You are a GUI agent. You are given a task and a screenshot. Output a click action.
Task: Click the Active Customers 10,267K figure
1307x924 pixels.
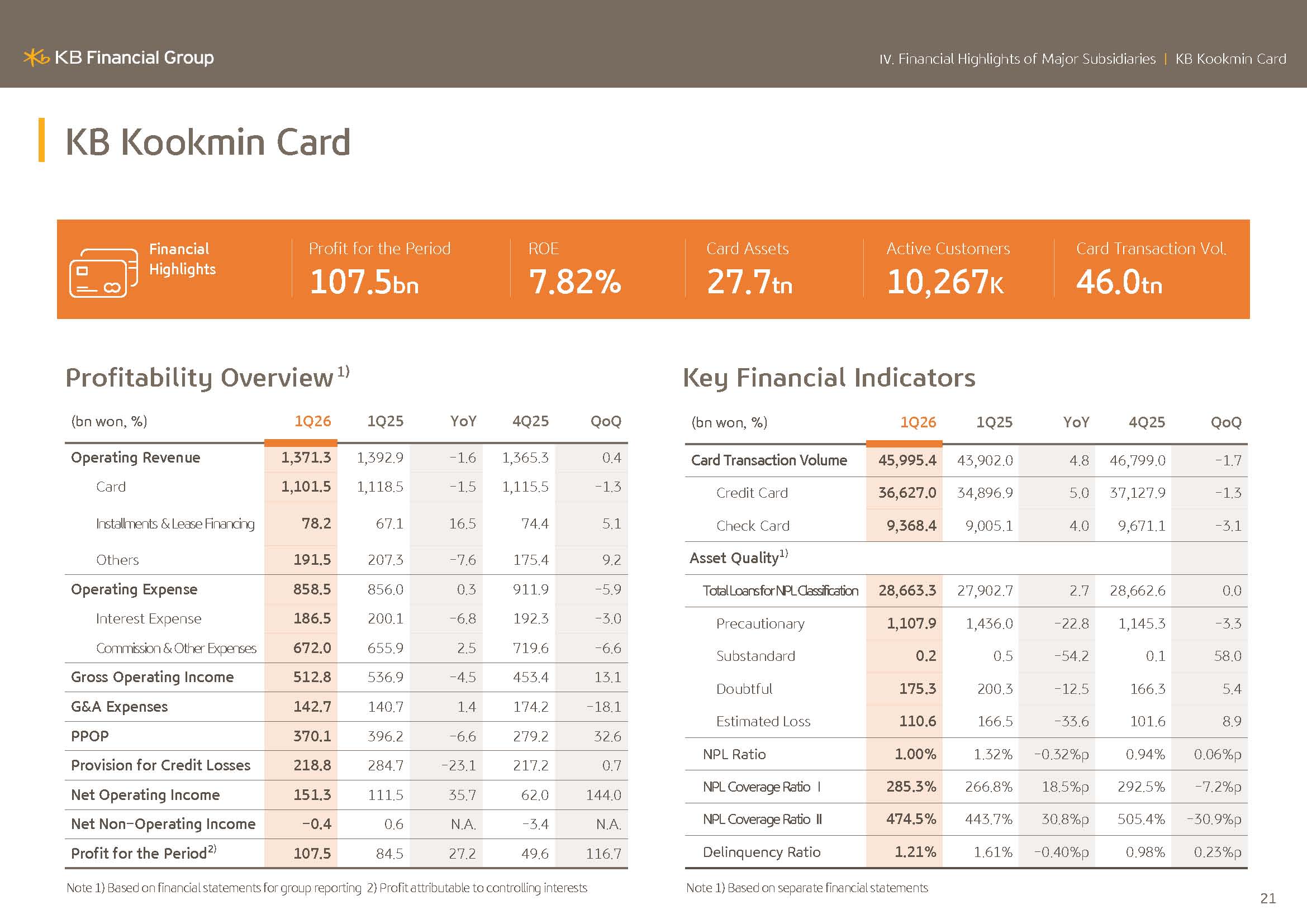click(945, 282)
